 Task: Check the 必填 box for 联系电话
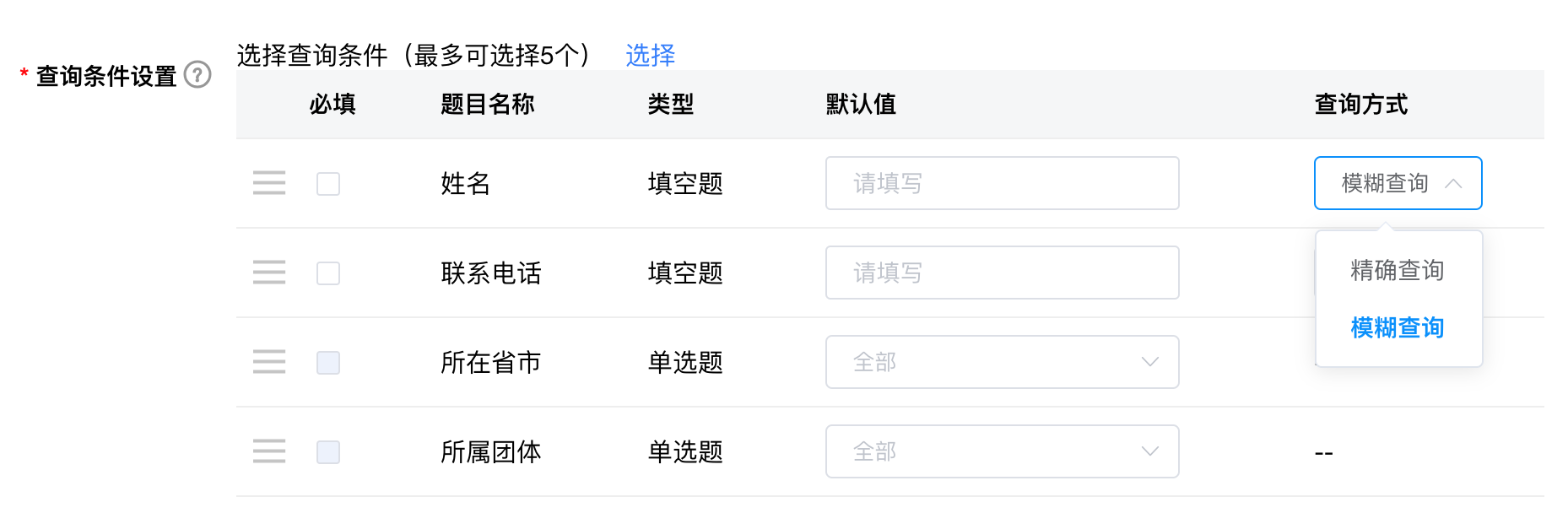pyautogui.click(x=328, y=273)
